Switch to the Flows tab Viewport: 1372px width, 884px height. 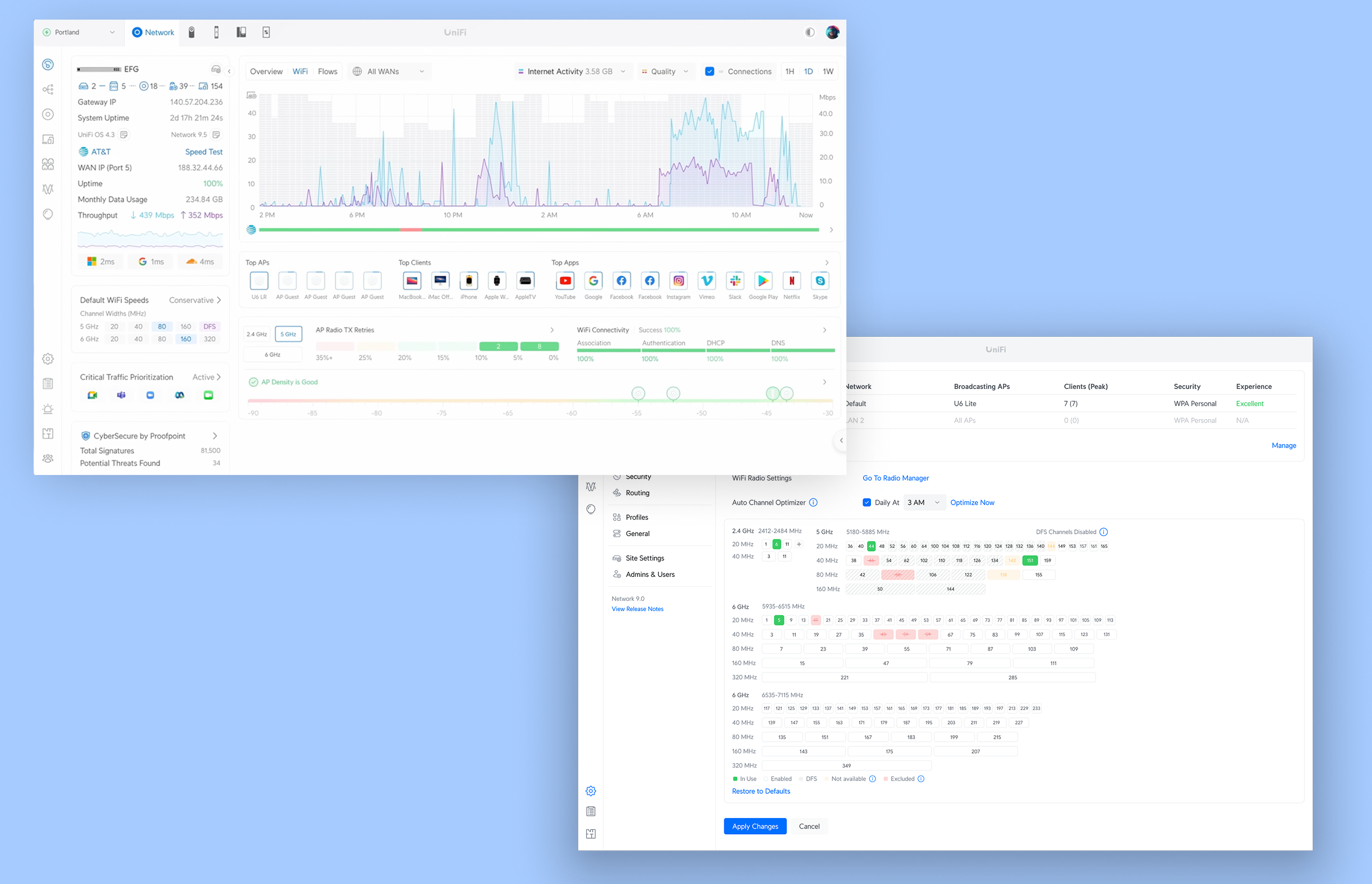[327, 71]
